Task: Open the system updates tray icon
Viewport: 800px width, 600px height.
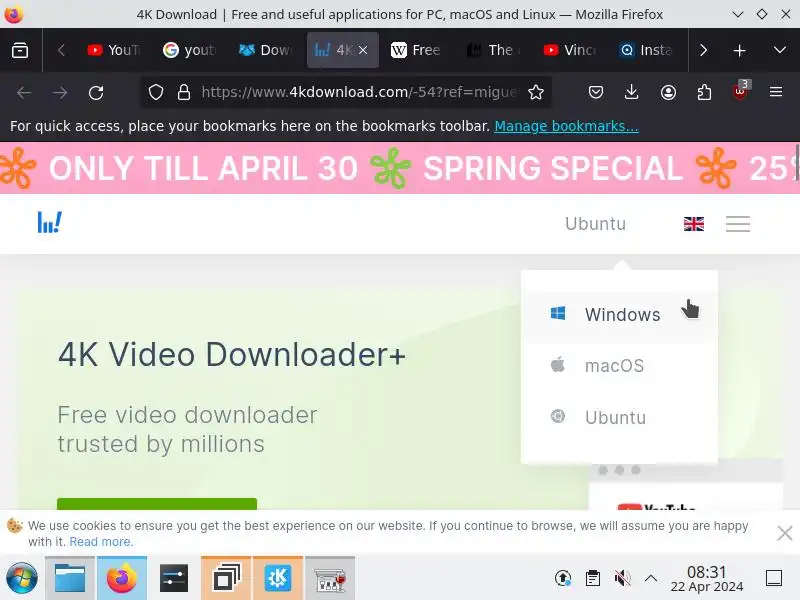Action: coord(563,579)
